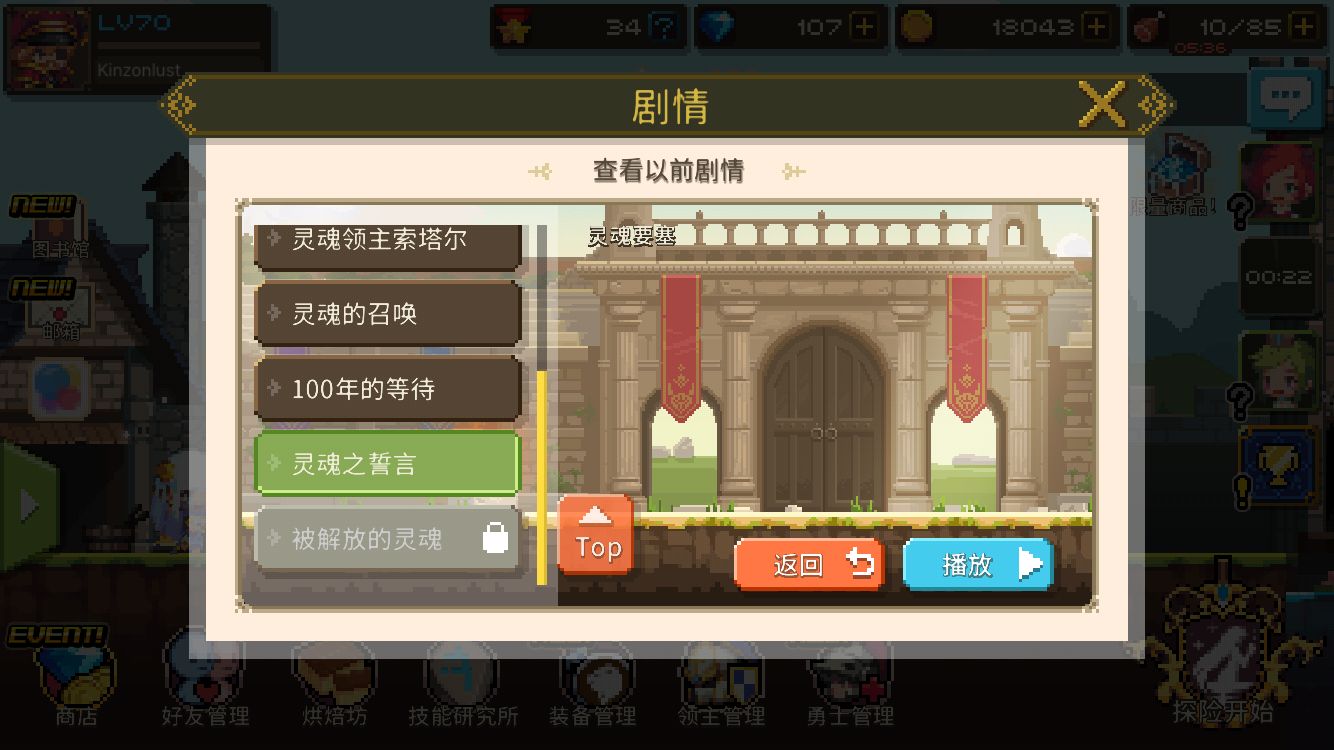Play the story with the 播放 button
The width and height of the screenshot is (1334, 750).
point(979,564)
